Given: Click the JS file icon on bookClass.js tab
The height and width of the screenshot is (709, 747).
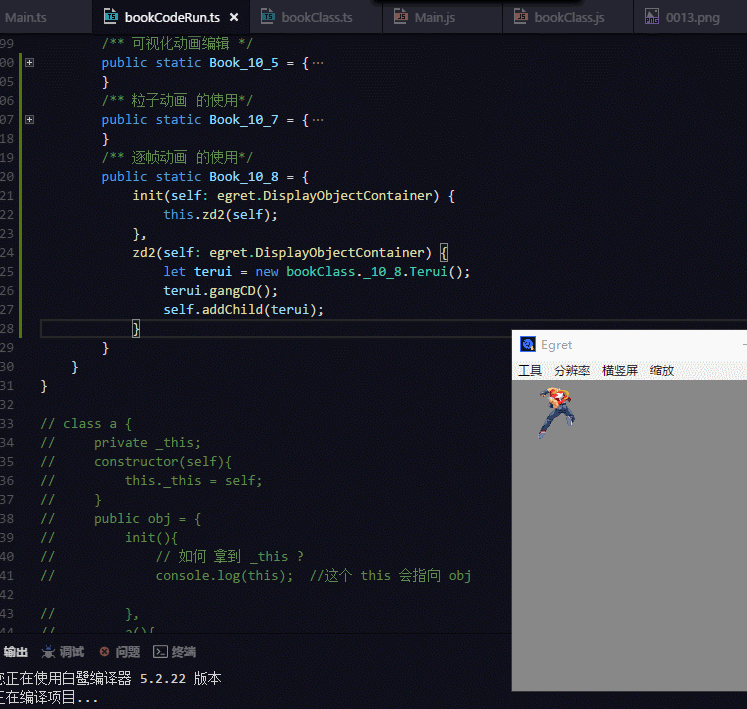Looking at the screenshot, I should click(521, 17).
